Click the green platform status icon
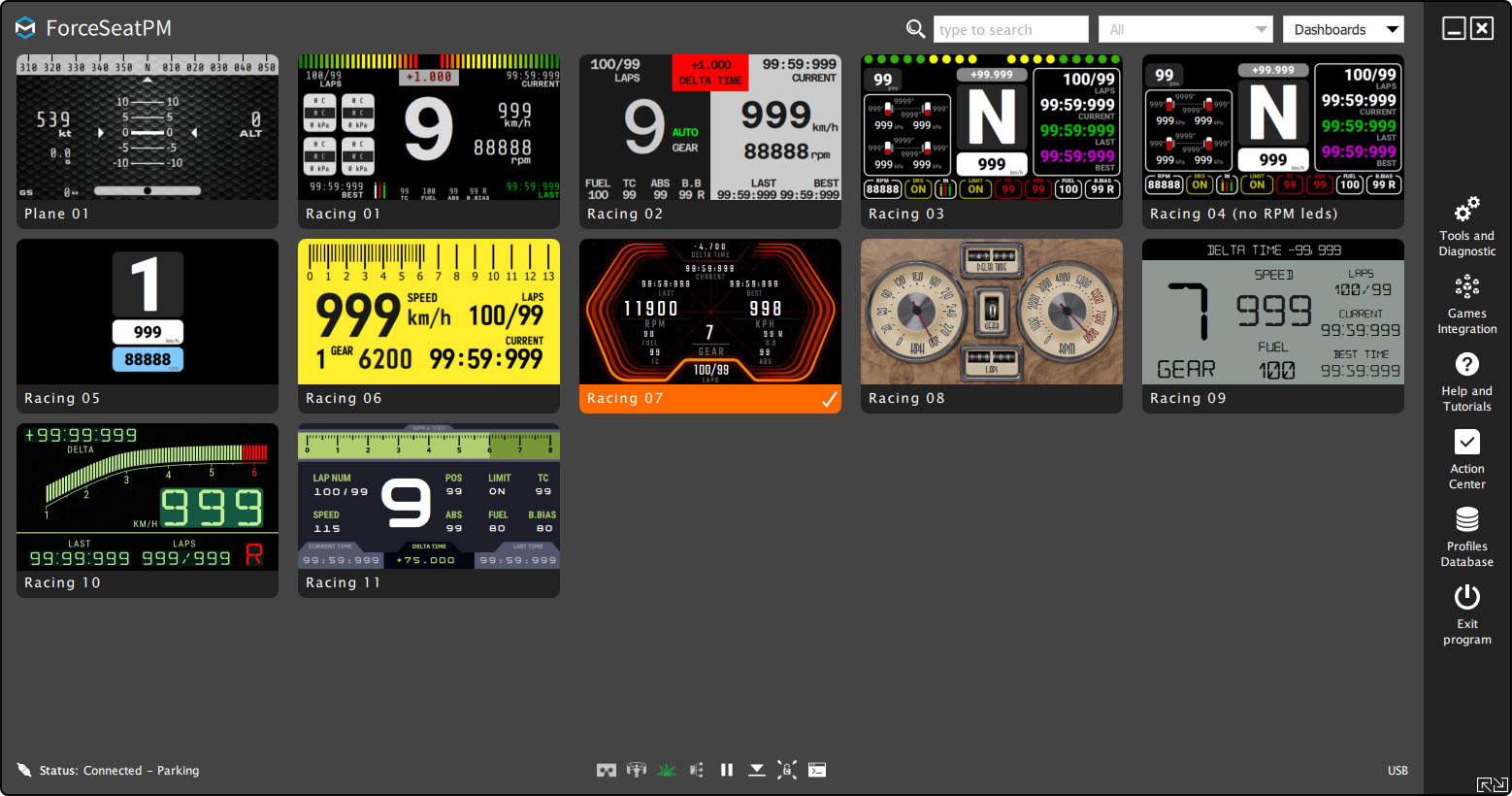 667,770
